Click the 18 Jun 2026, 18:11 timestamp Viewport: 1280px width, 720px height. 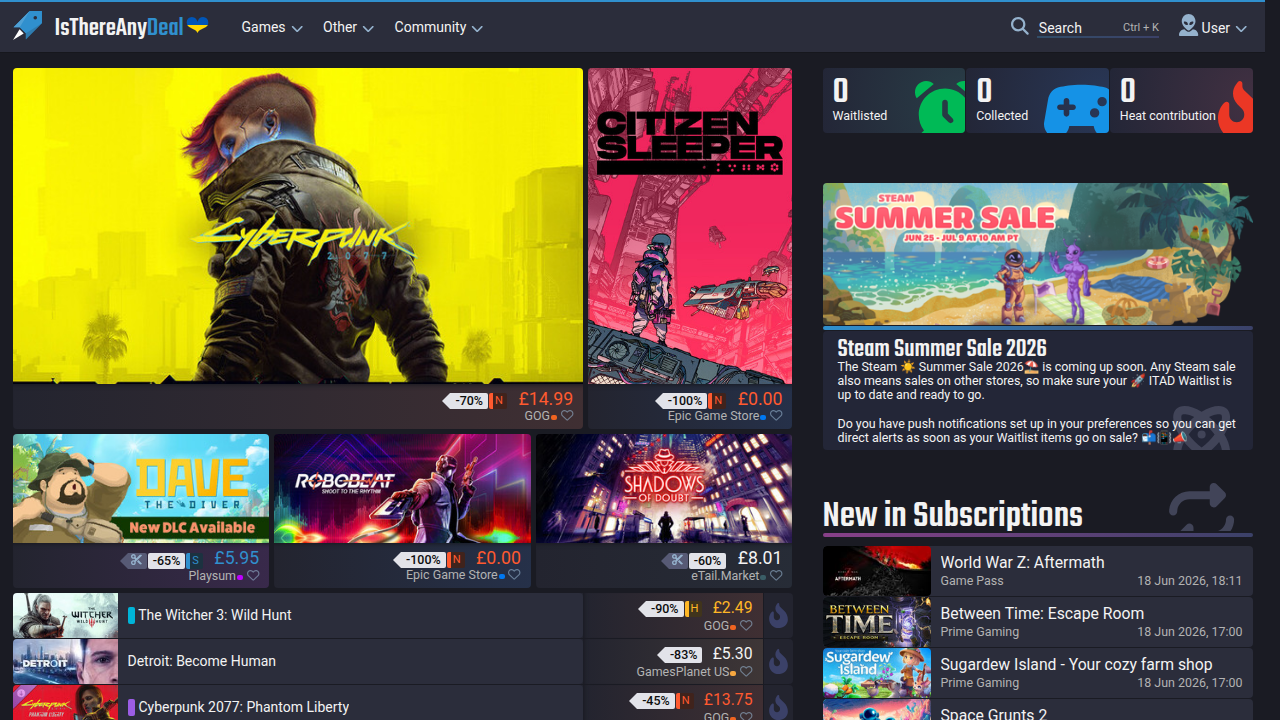coord(1189,581)
